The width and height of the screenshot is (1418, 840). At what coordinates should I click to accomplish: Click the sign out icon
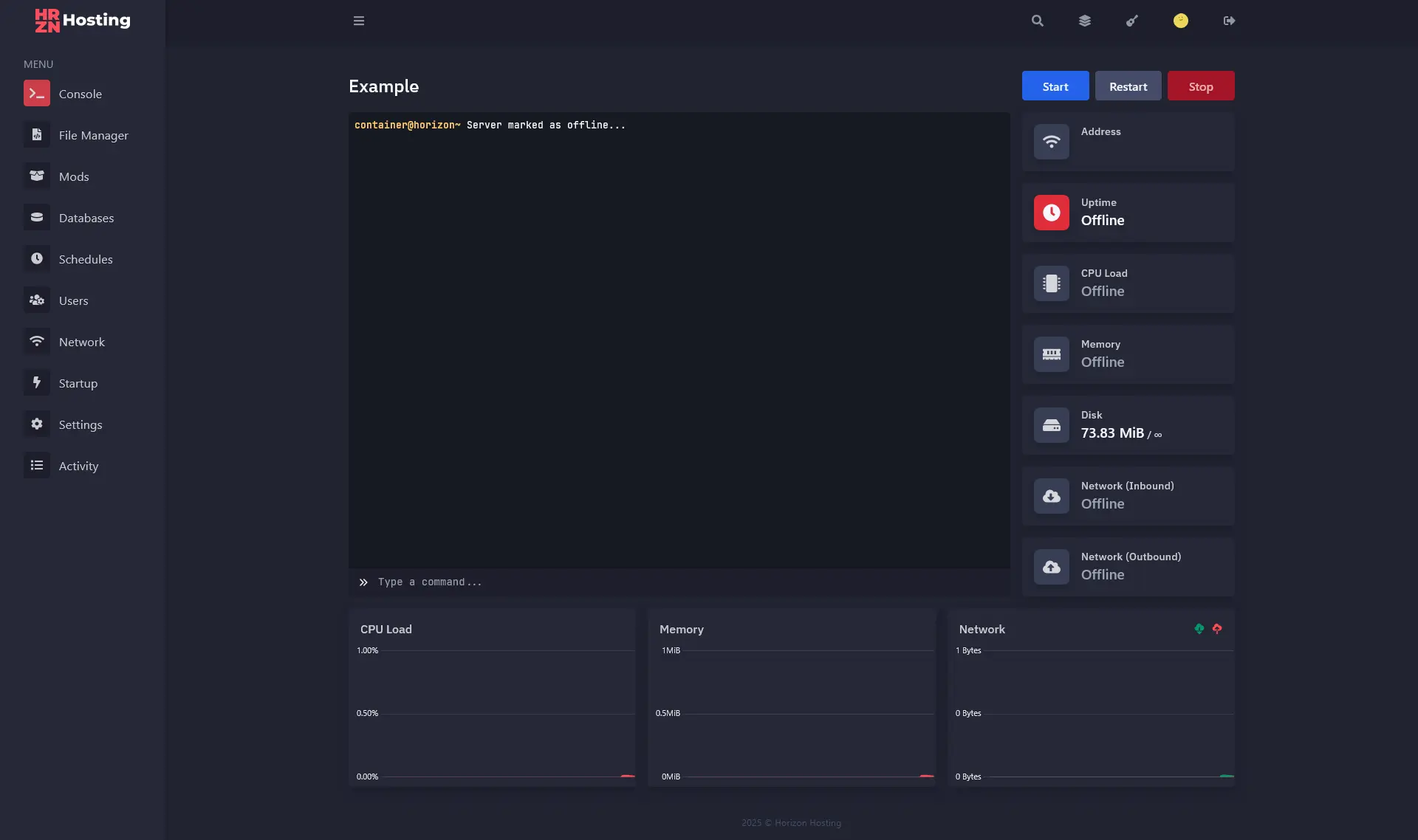[x=1229, y=21]
